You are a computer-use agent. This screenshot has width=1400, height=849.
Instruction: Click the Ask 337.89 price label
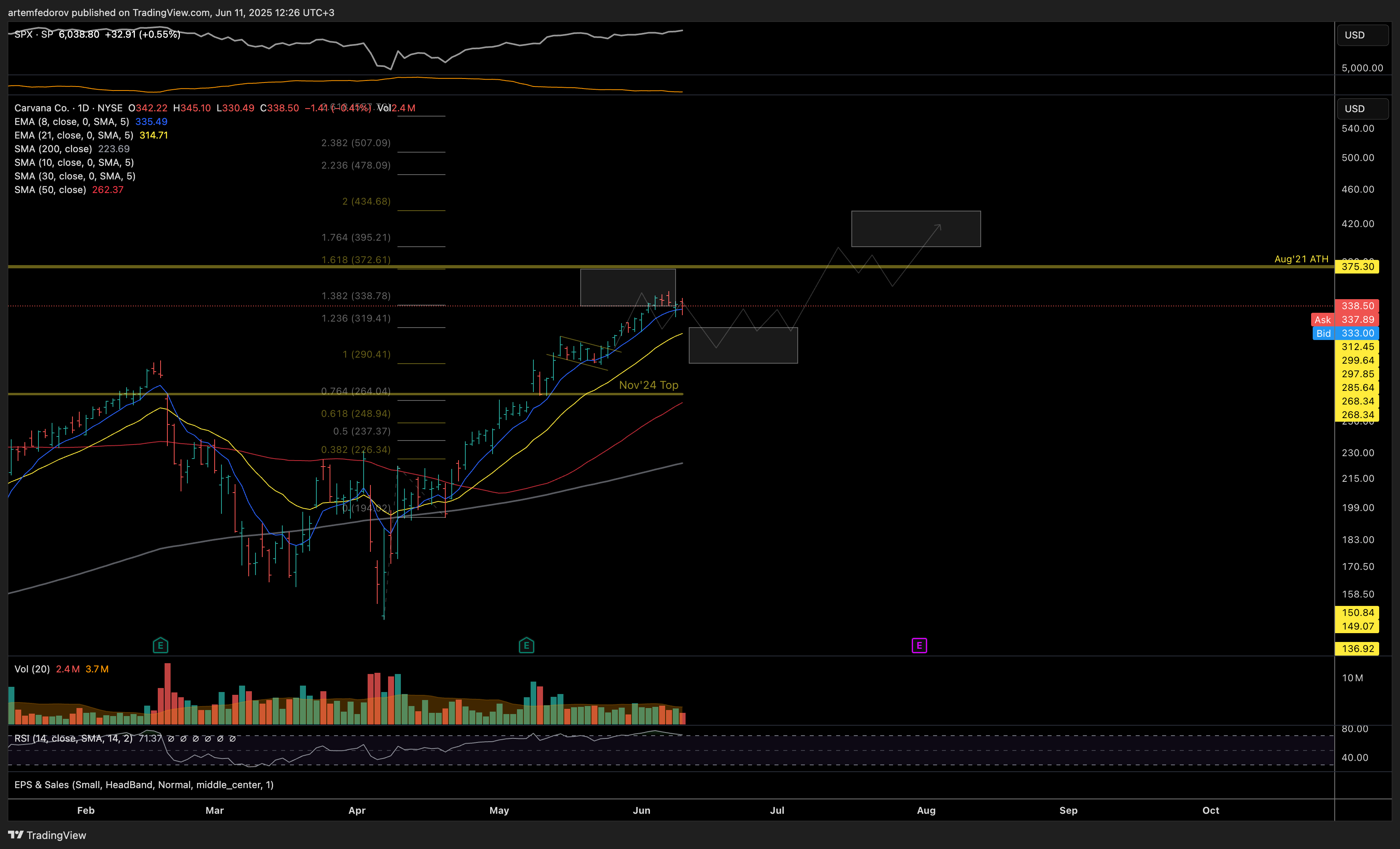coord(1345,319)
